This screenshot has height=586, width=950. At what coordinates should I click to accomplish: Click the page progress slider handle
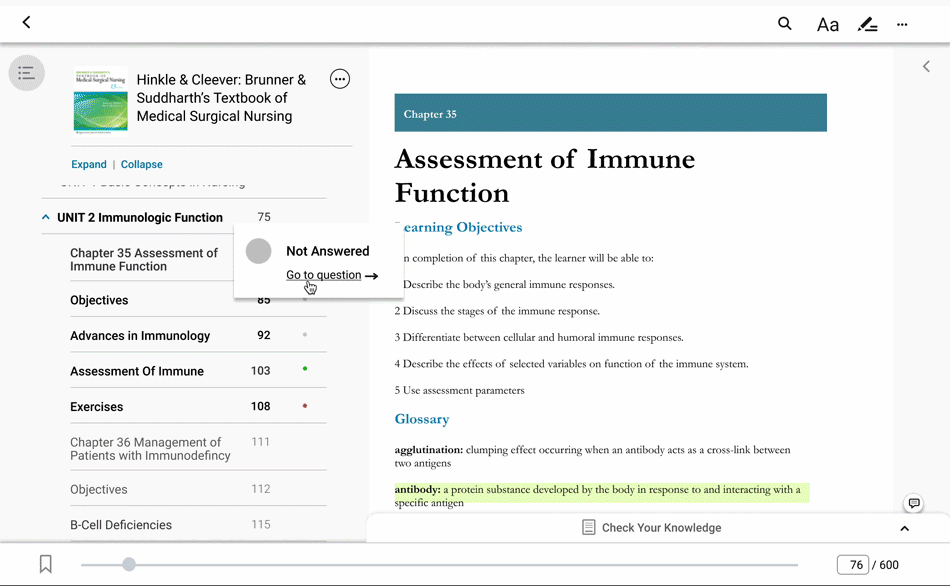point(128,565)
